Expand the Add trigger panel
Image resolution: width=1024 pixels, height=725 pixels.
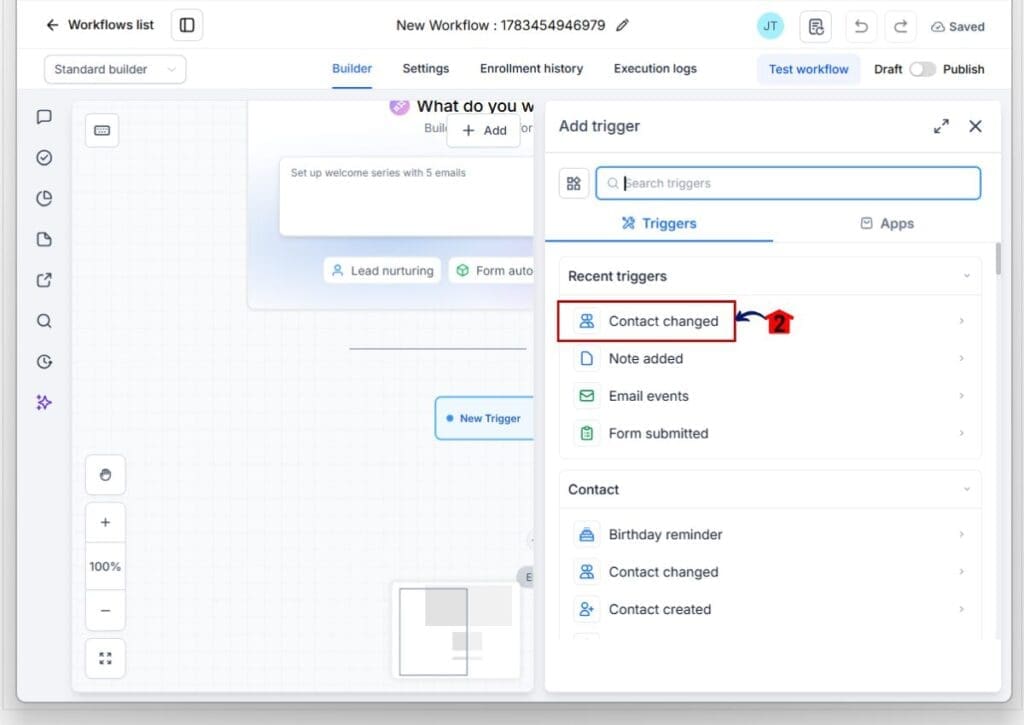click(941, 126)
